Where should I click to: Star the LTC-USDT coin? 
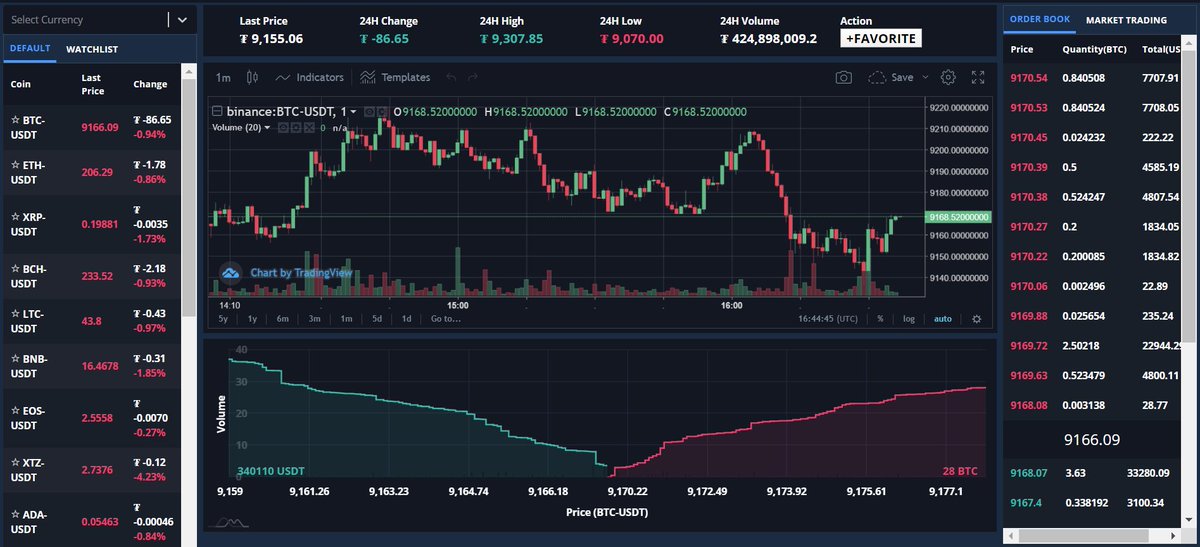pos(15,314)
